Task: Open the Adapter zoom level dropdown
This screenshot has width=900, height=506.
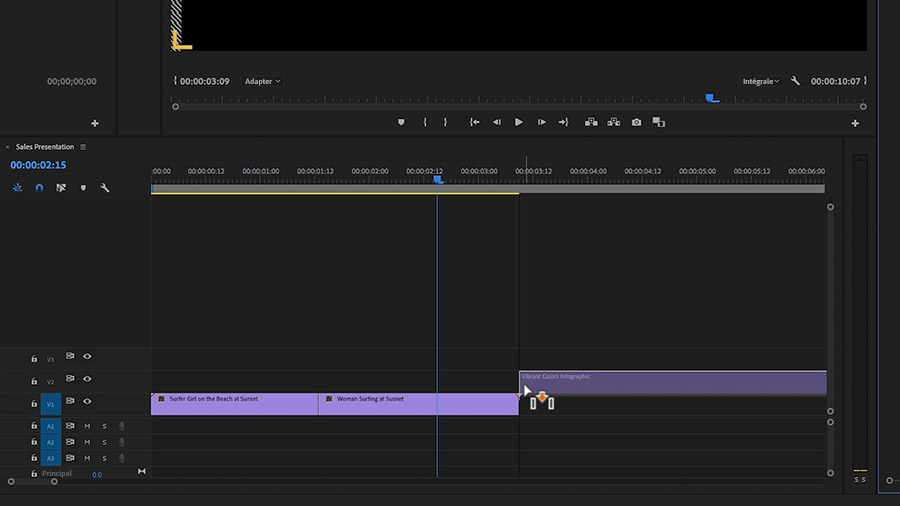Action: point(262,81)
